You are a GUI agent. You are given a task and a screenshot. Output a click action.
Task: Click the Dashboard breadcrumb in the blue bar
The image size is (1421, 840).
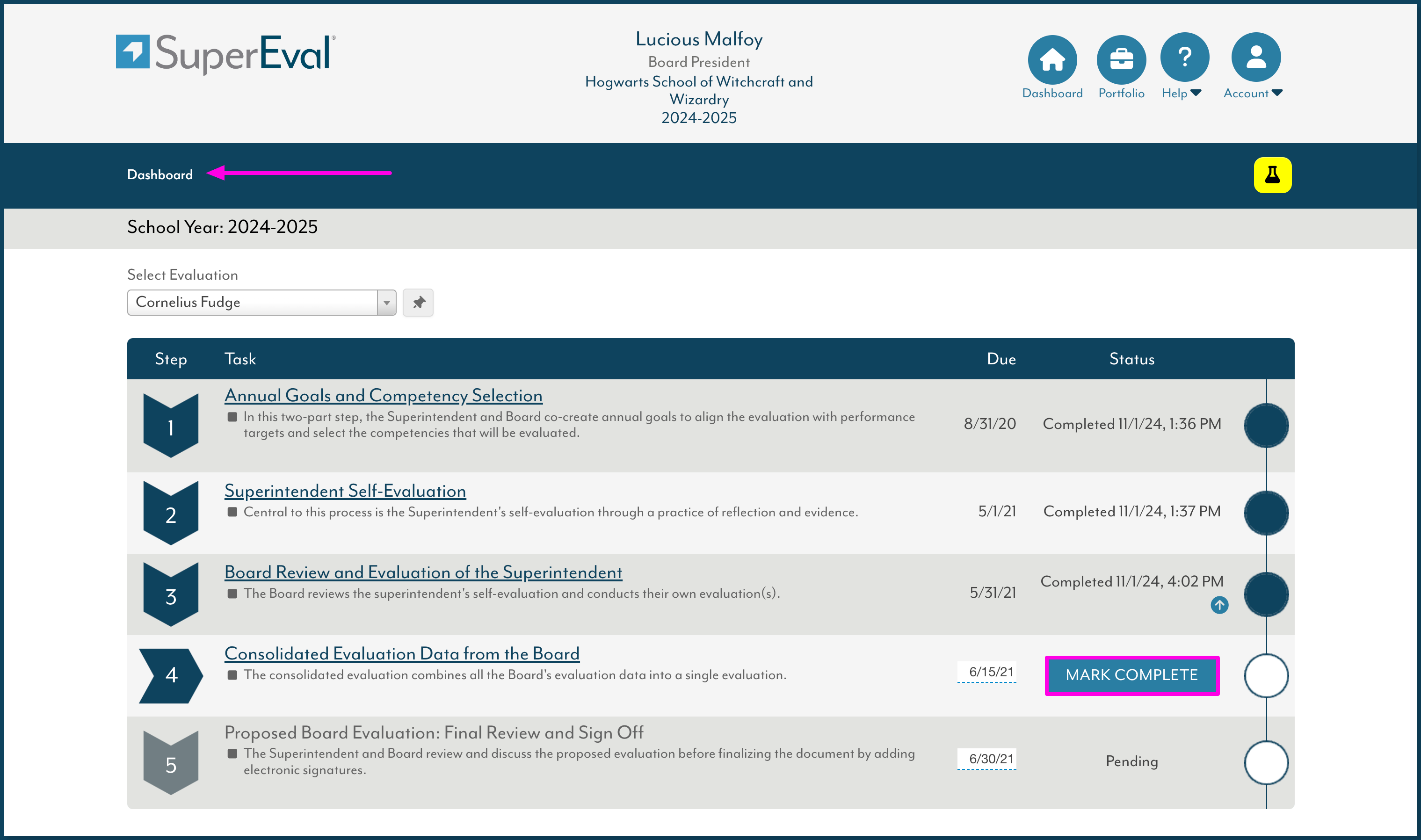[x=159, y=175]
